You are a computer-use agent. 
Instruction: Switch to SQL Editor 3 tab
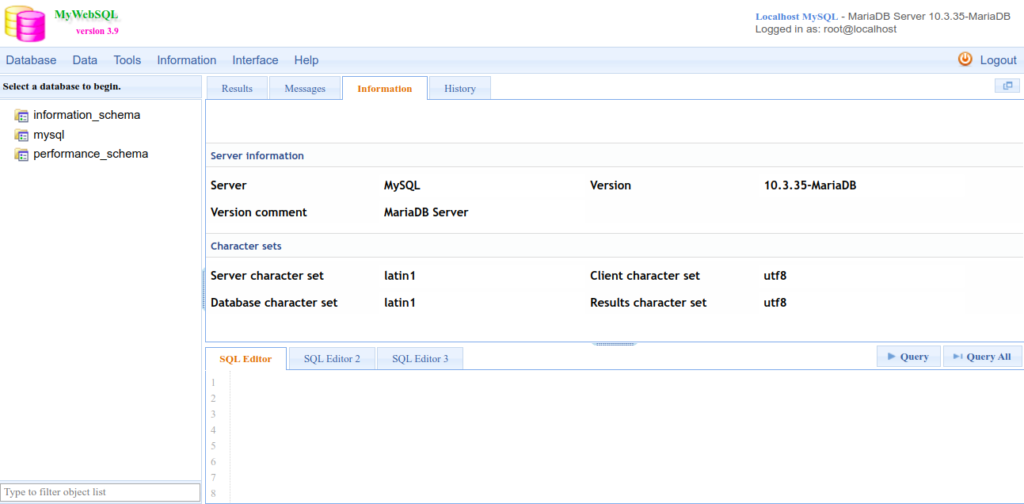421,358
